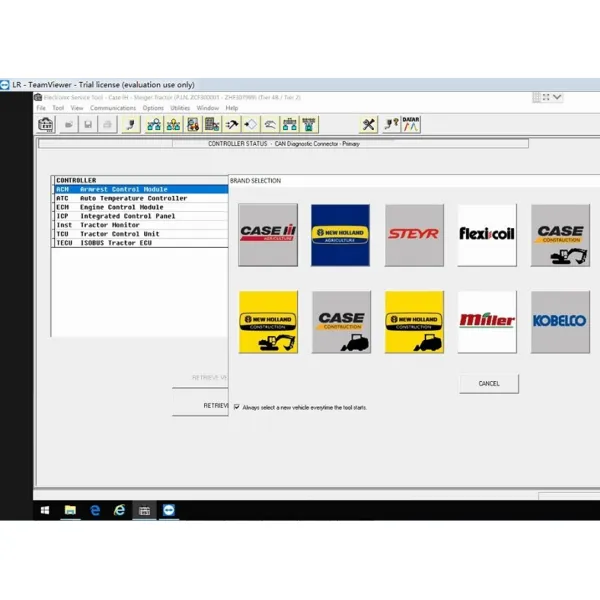Click the CONTROLLER column header

pos(141,180)
